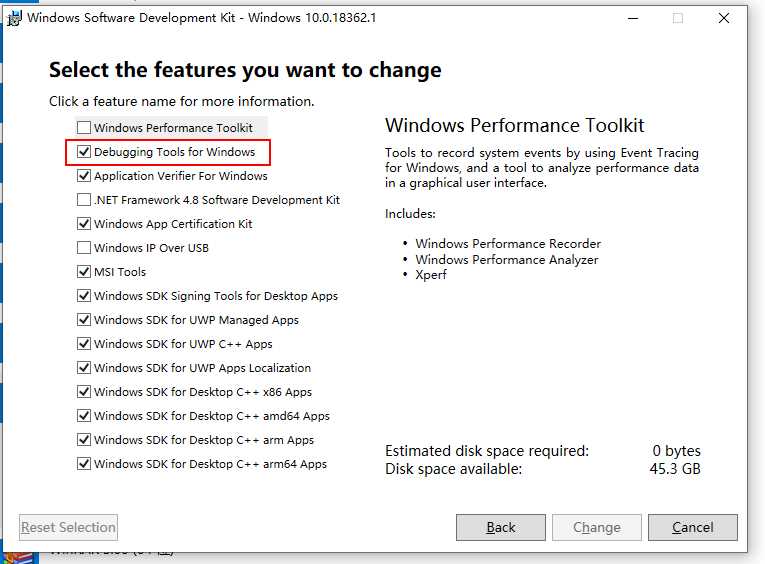Uncheck the MSI Tools checkbox

click(x=84, y=272)
